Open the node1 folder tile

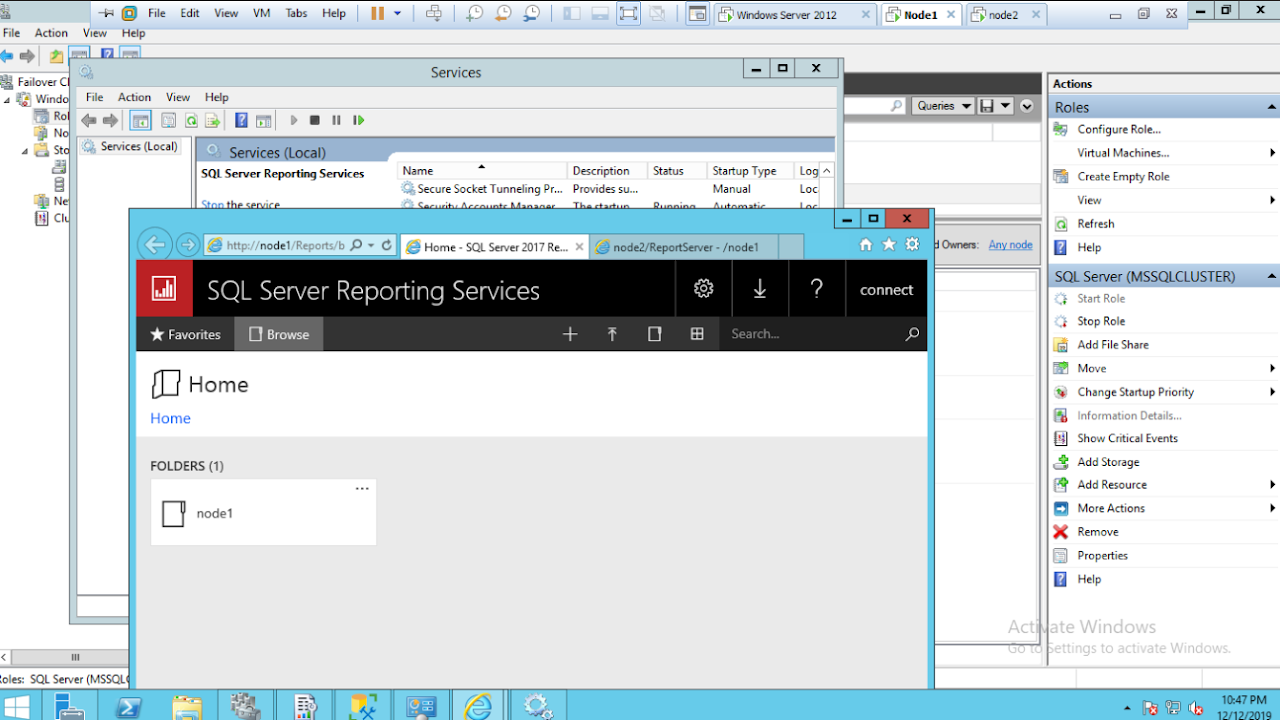[x=263, y=513]
